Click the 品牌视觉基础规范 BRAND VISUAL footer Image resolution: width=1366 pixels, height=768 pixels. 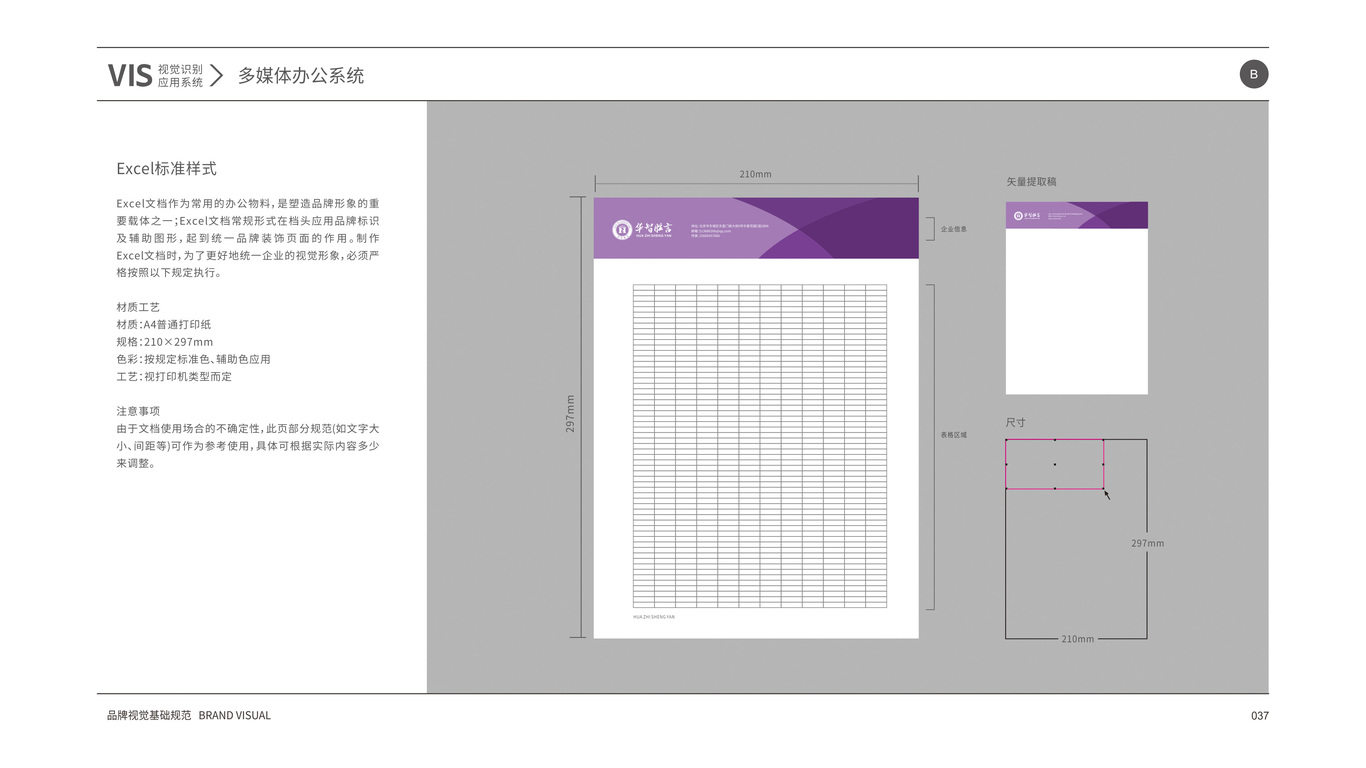tap(189, 715)
